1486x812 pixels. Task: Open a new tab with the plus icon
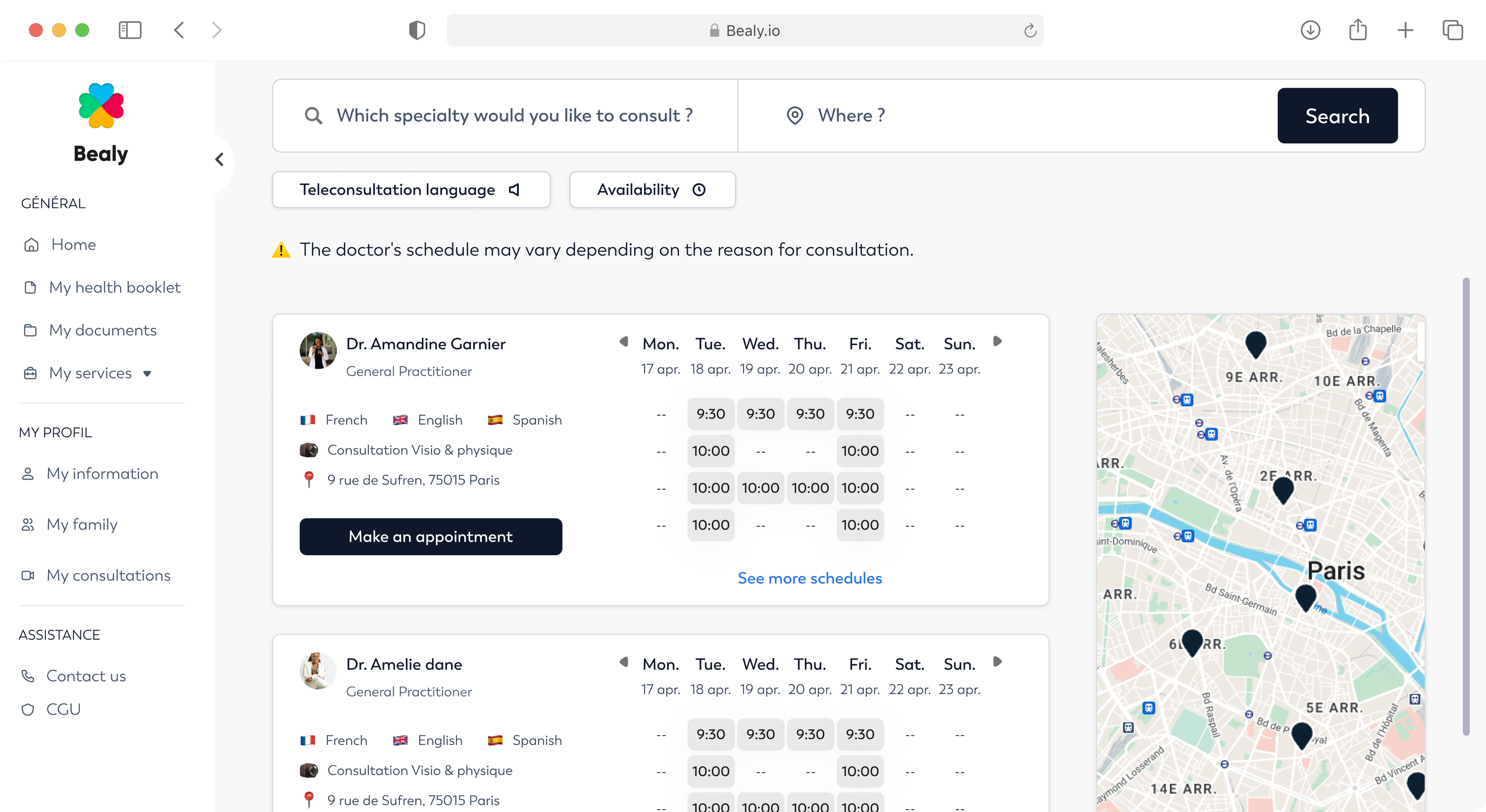[x=1405, y=30]
